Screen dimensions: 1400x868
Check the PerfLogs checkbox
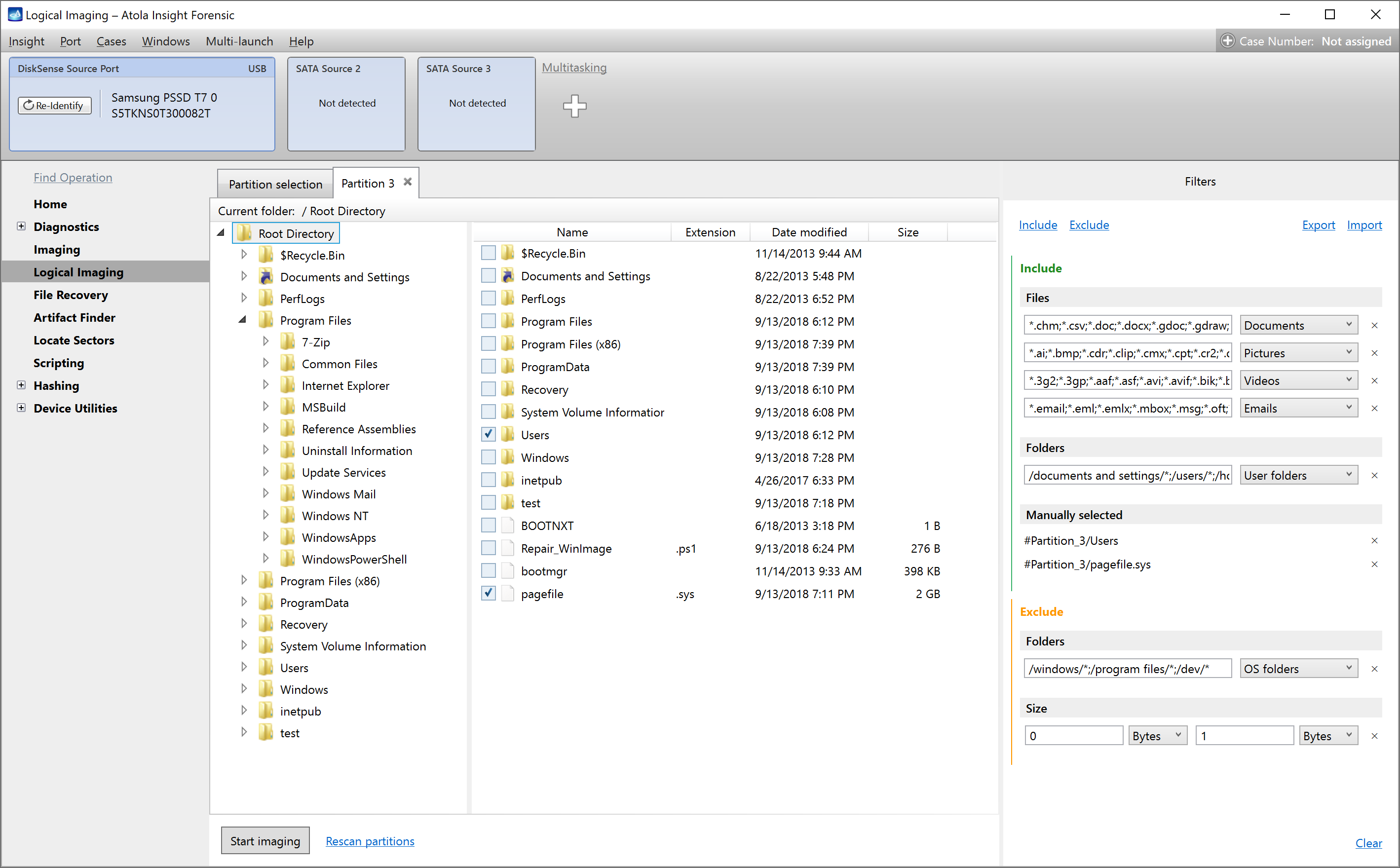click(x=489, y=299)
